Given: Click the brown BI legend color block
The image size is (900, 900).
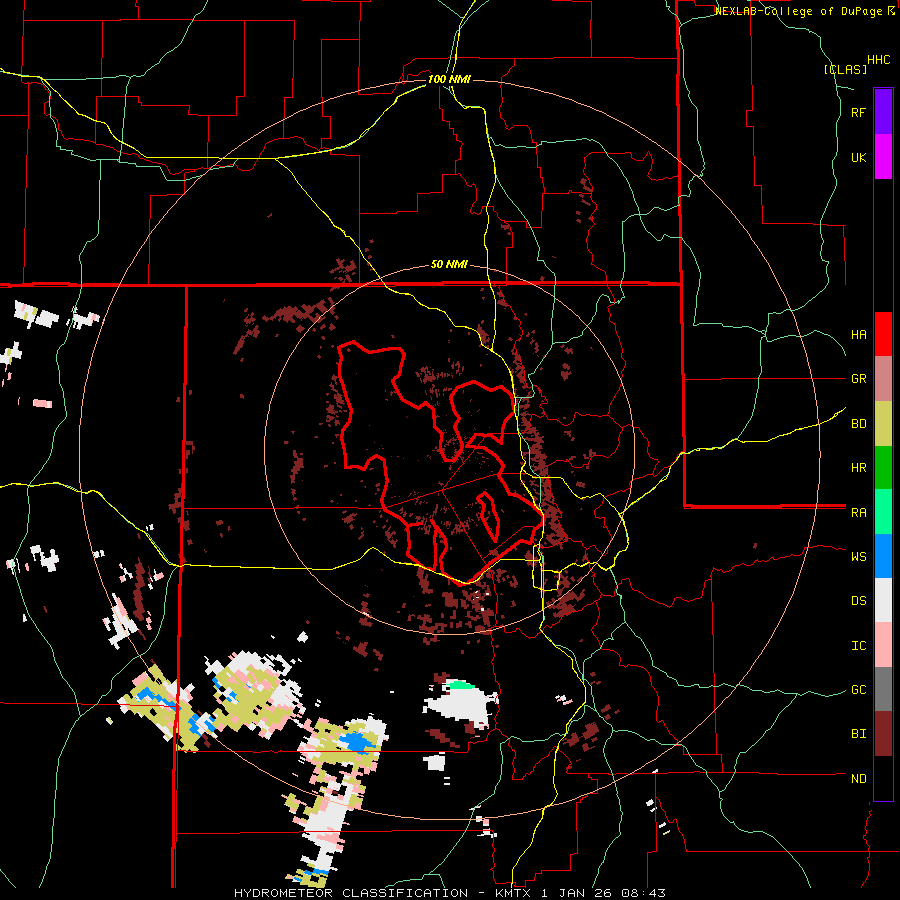Looking at the screenshot, I should tap(883, 734).
